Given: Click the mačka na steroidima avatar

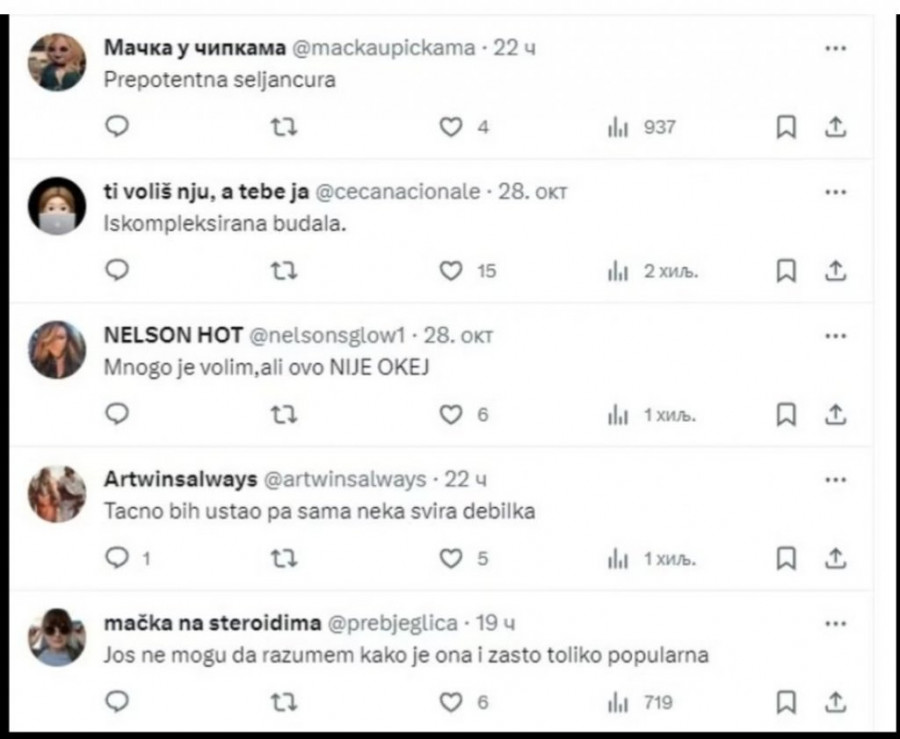Looking at the screenshot, I should [56, 638].
